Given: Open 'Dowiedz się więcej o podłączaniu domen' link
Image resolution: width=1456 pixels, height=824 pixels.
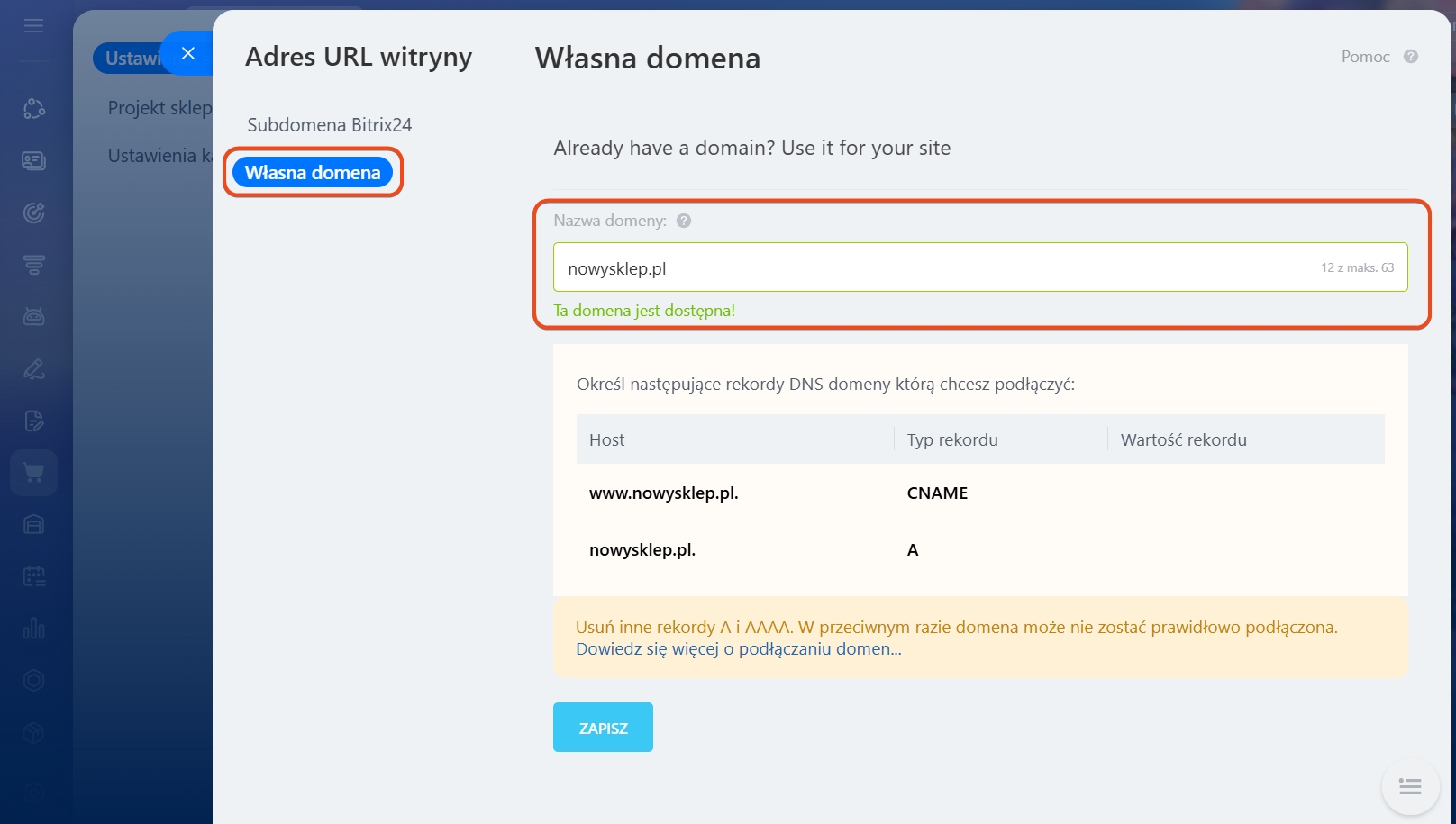Looking at the screenshot, I should 739,649.
